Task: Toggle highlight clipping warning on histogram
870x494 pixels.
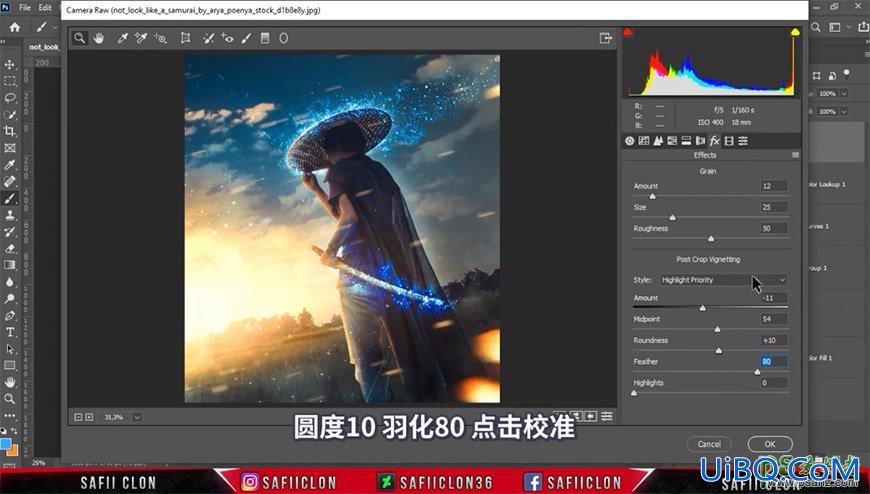Action: 795,32
